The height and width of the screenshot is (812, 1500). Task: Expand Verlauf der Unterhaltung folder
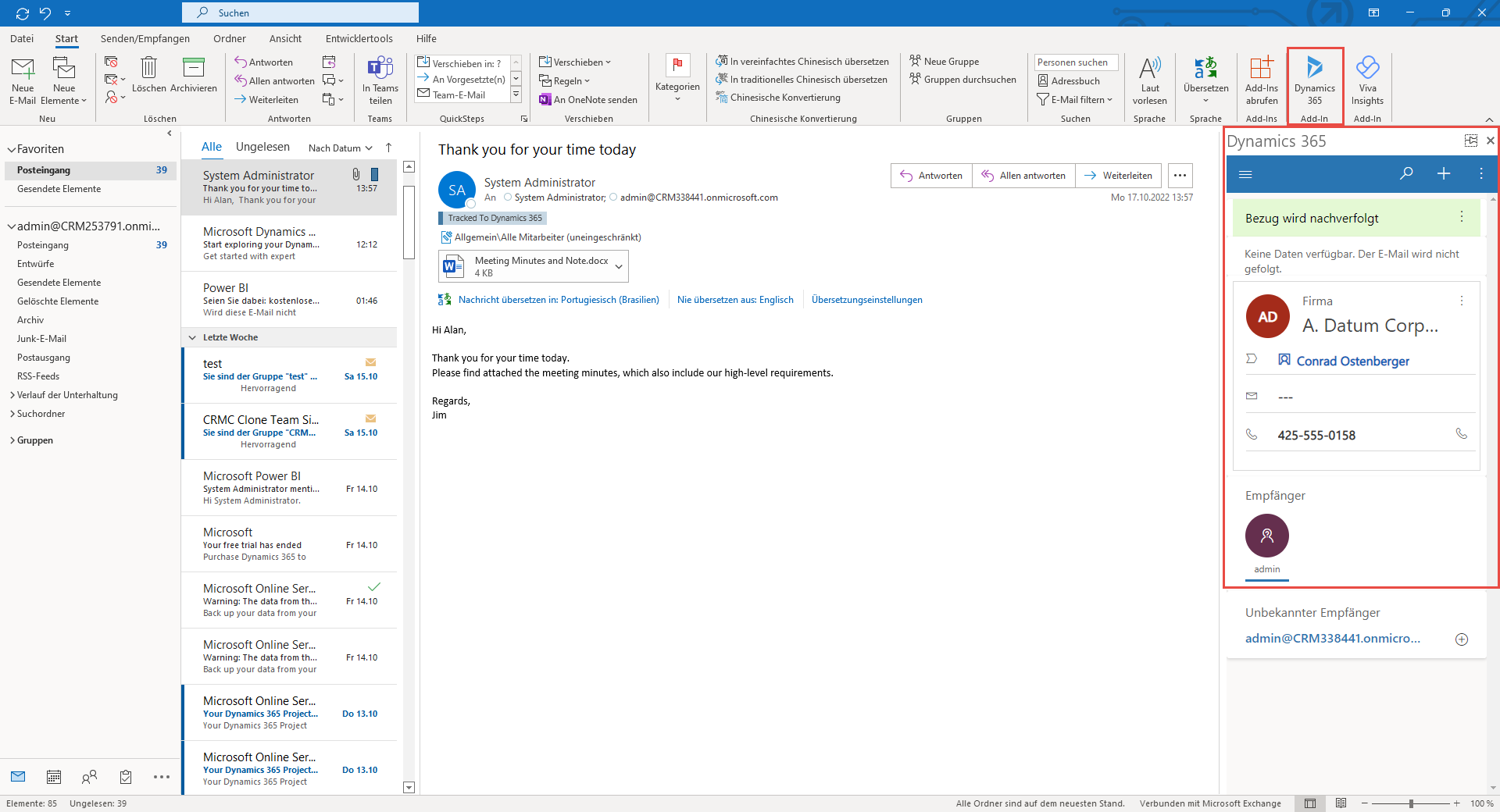pos(12,395)
